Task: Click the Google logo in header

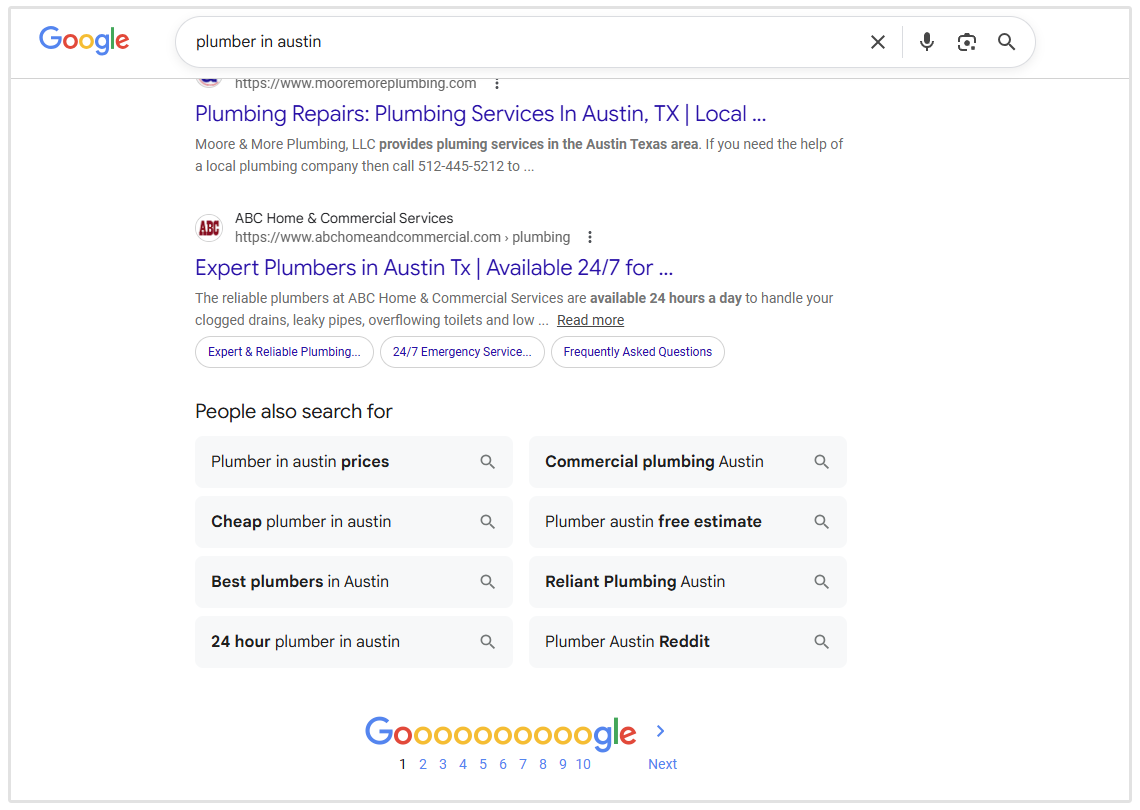Action: point(84,40)
